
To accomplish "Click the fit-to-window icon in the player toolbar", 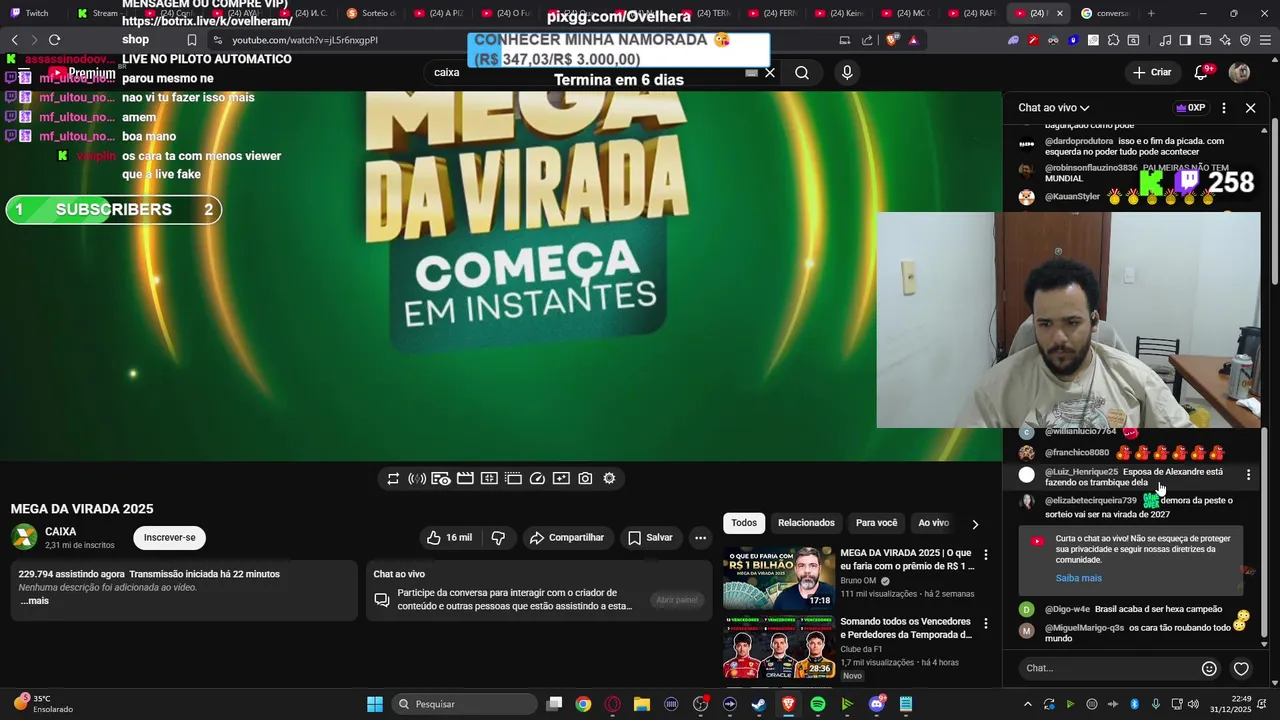I will [489, 479].
